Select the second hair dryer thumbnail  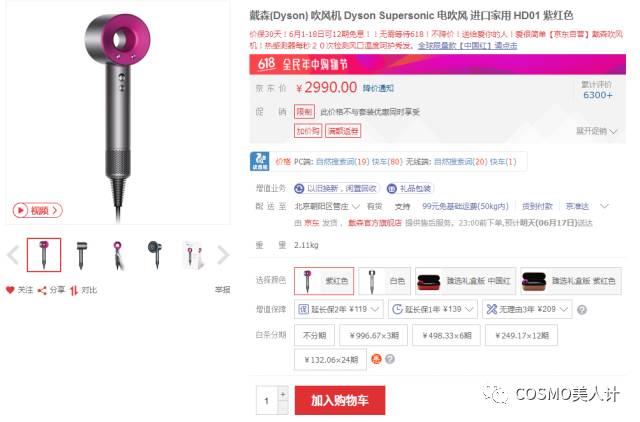pyautogui.click(x=81, y=255)
